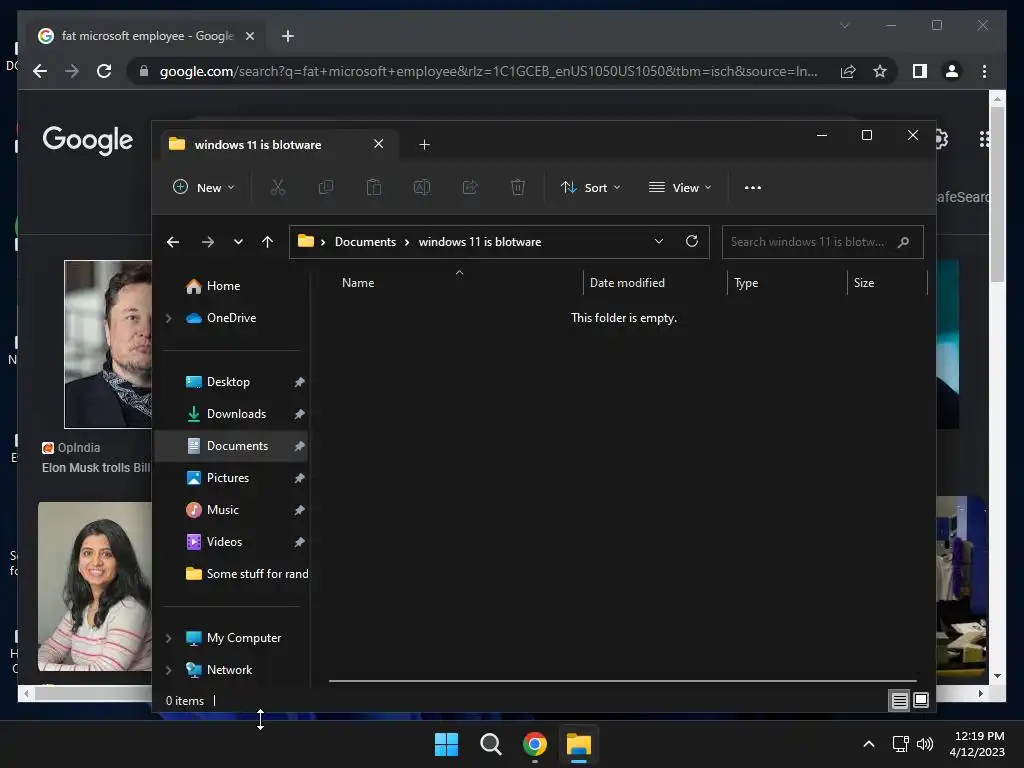Viewport: 1024px width, 768px height.
Task: Expand Network tree node
Action: [168, 670]
